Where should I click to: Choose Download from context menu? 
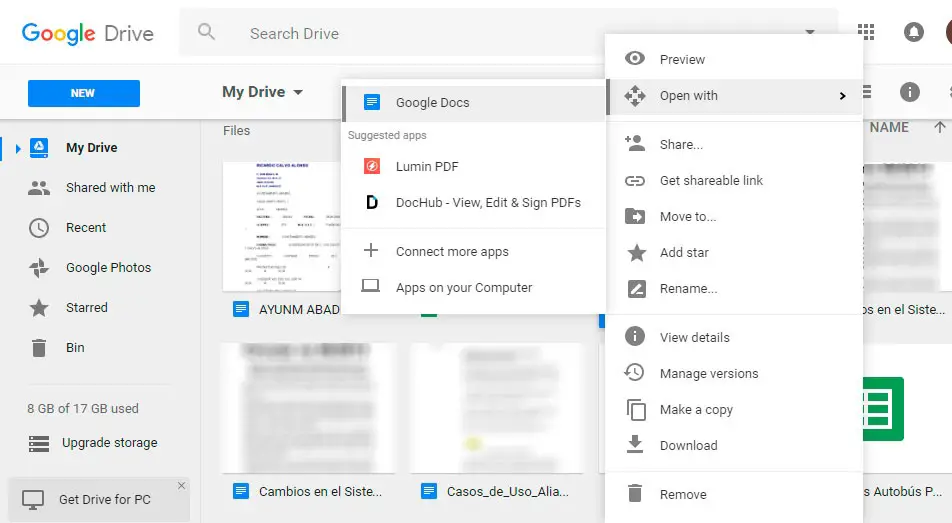click(x=733, y=446)
